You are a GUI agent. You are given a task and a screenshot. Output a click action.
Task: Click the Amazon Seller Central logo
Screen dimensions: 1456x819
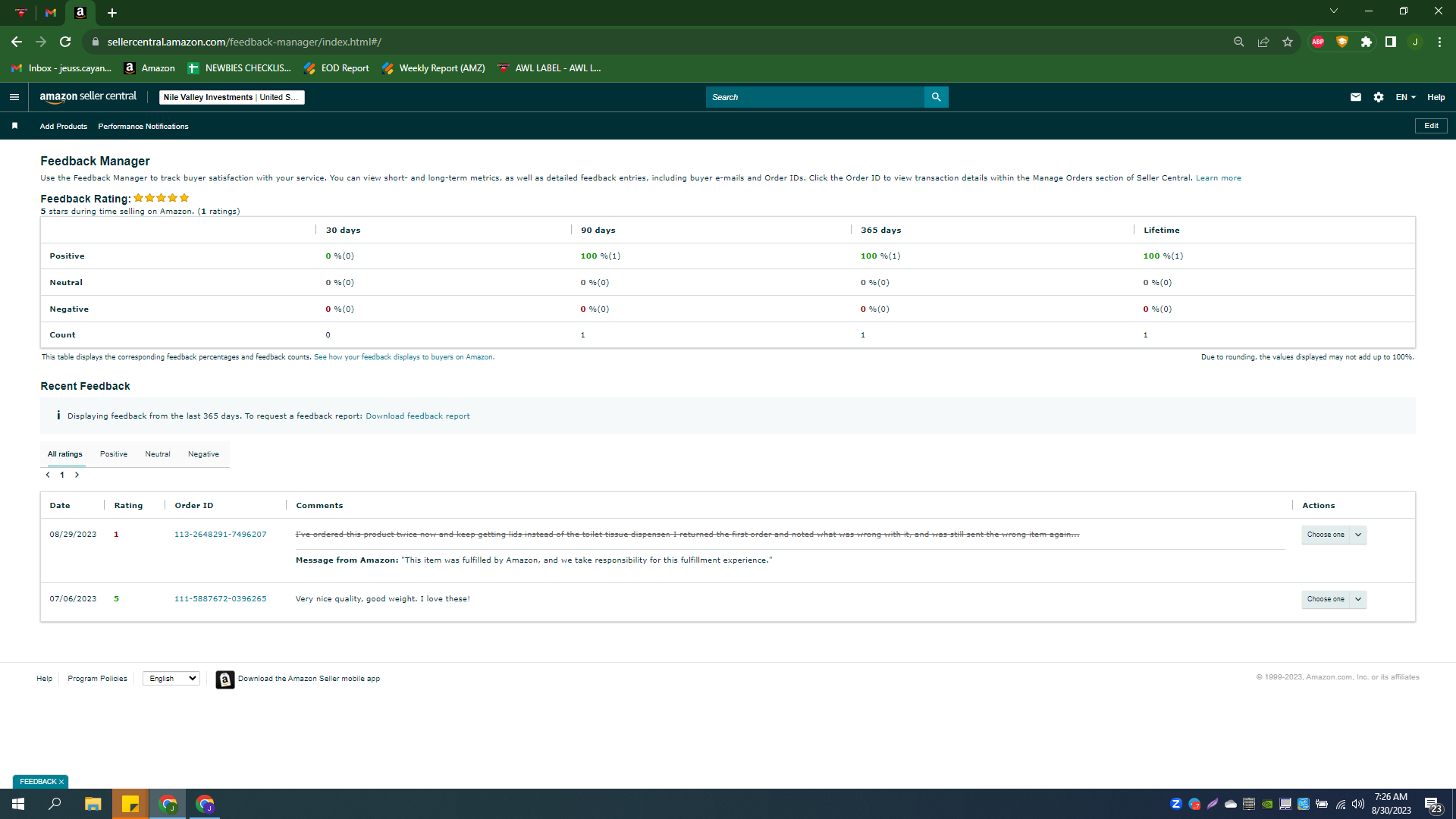tap(88, 97)
